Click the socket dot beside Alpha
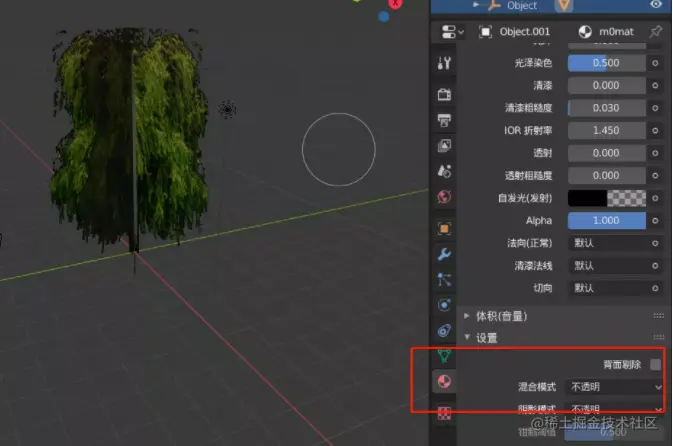The image size is (673, 446). pos(655,220)
